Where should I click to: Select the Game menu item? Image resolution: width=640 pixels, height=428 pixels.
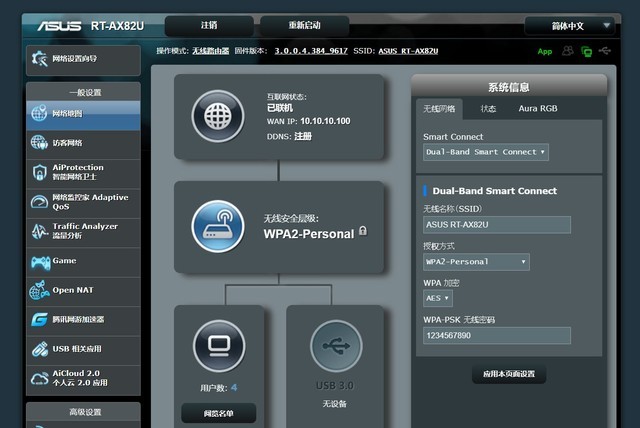(x=83, y=261)
